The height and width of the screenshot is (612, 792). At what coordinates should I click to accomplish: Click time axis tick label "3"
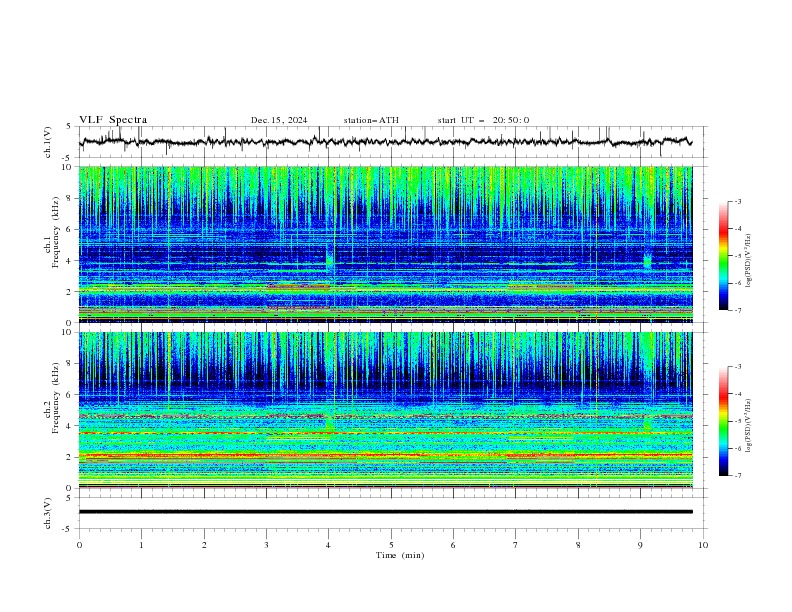(x=266, y=545)
